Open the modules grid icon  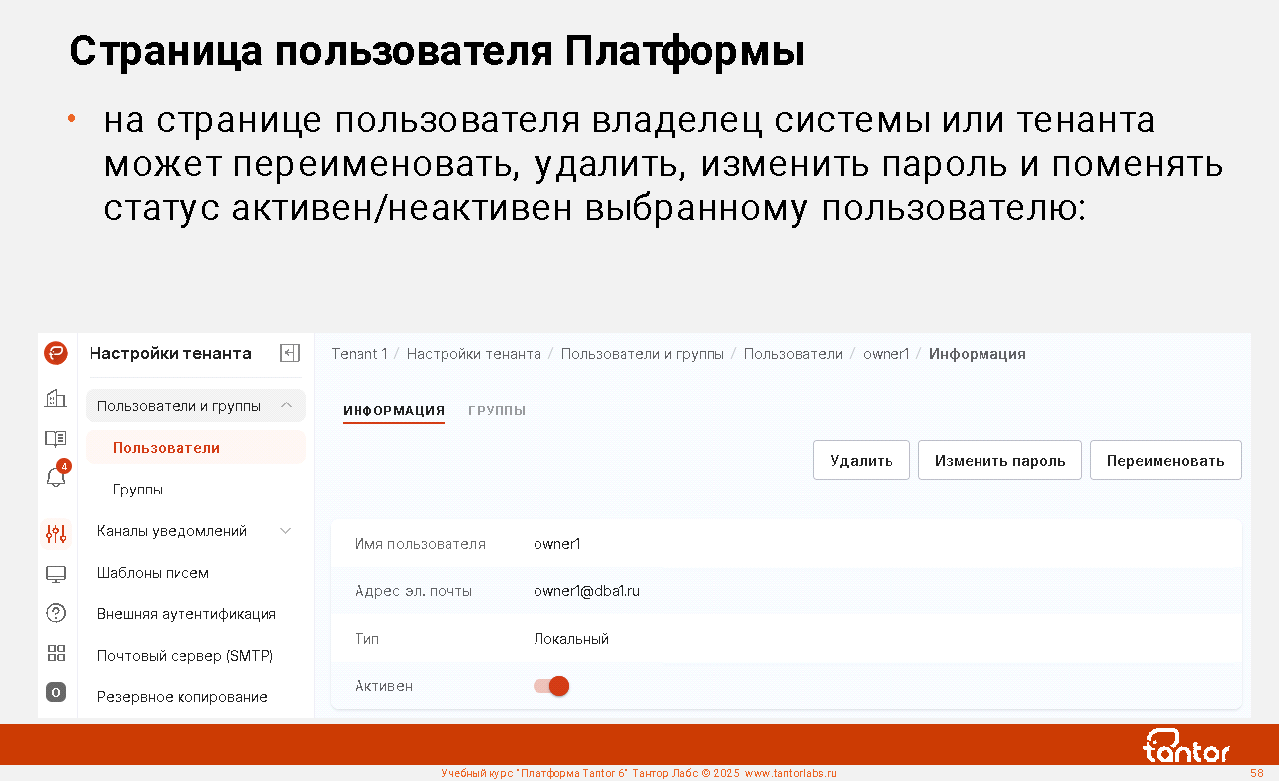[x=56, y=653]
